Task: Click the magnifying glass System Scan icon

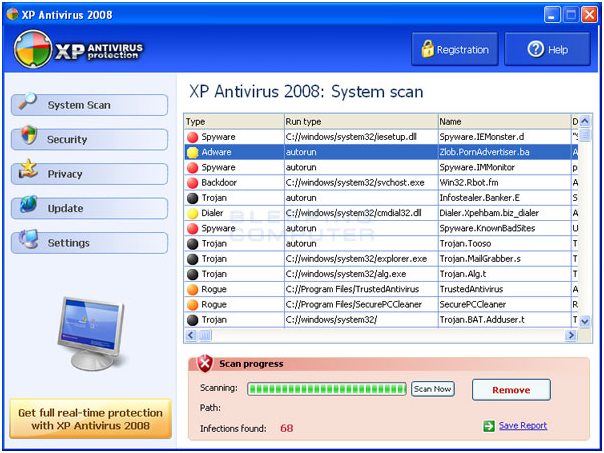Action: click(27, 102)
